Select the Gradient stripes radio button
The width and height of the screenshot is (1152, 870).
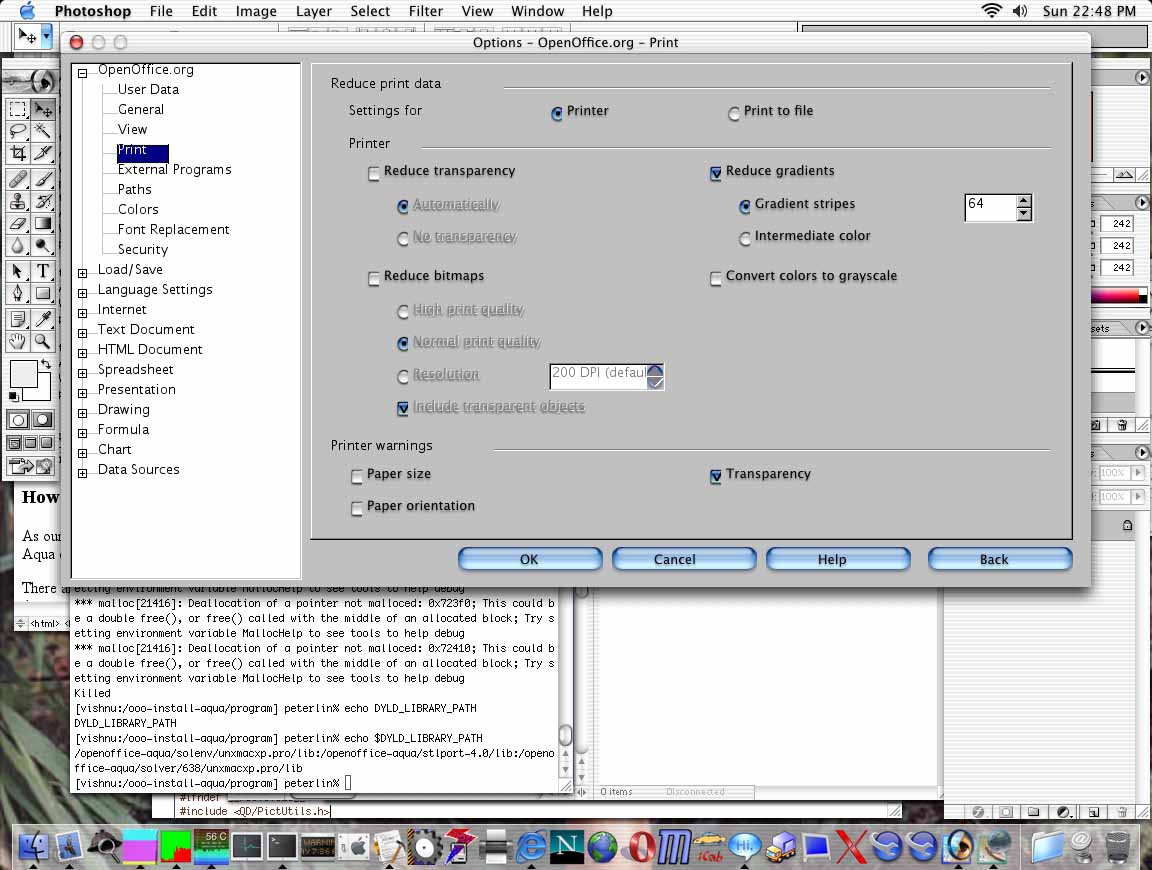coord(745,206)
